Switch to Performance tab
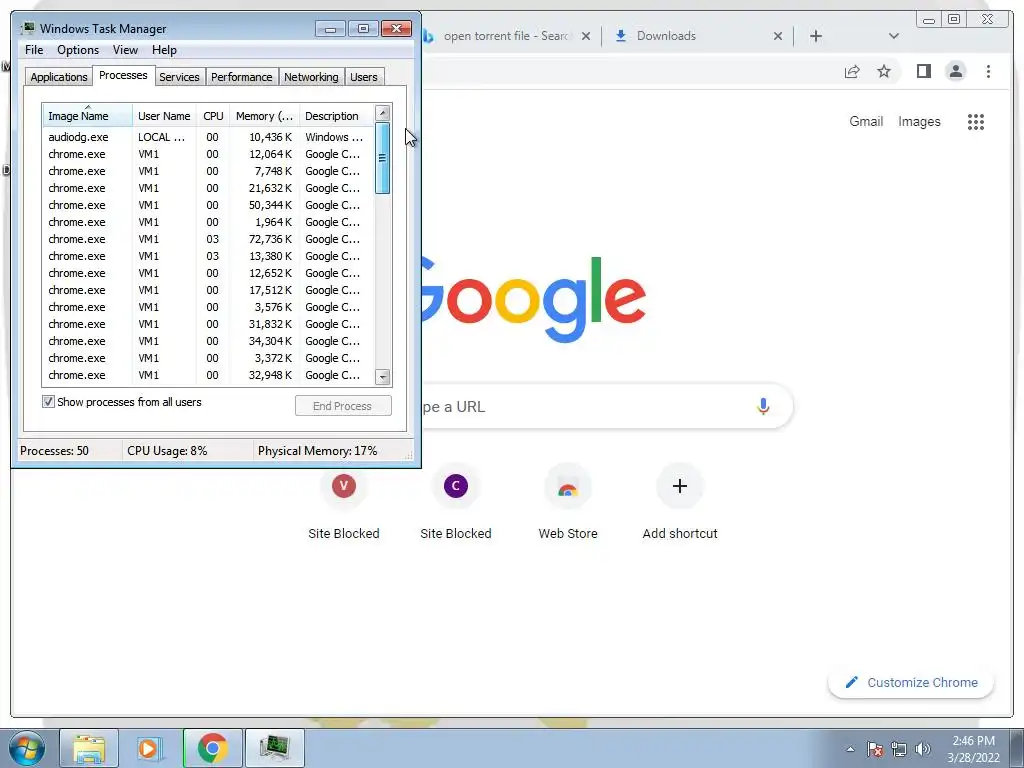Image resolution: width=1024 pixels, height=768 pixels. click(242, 77)
